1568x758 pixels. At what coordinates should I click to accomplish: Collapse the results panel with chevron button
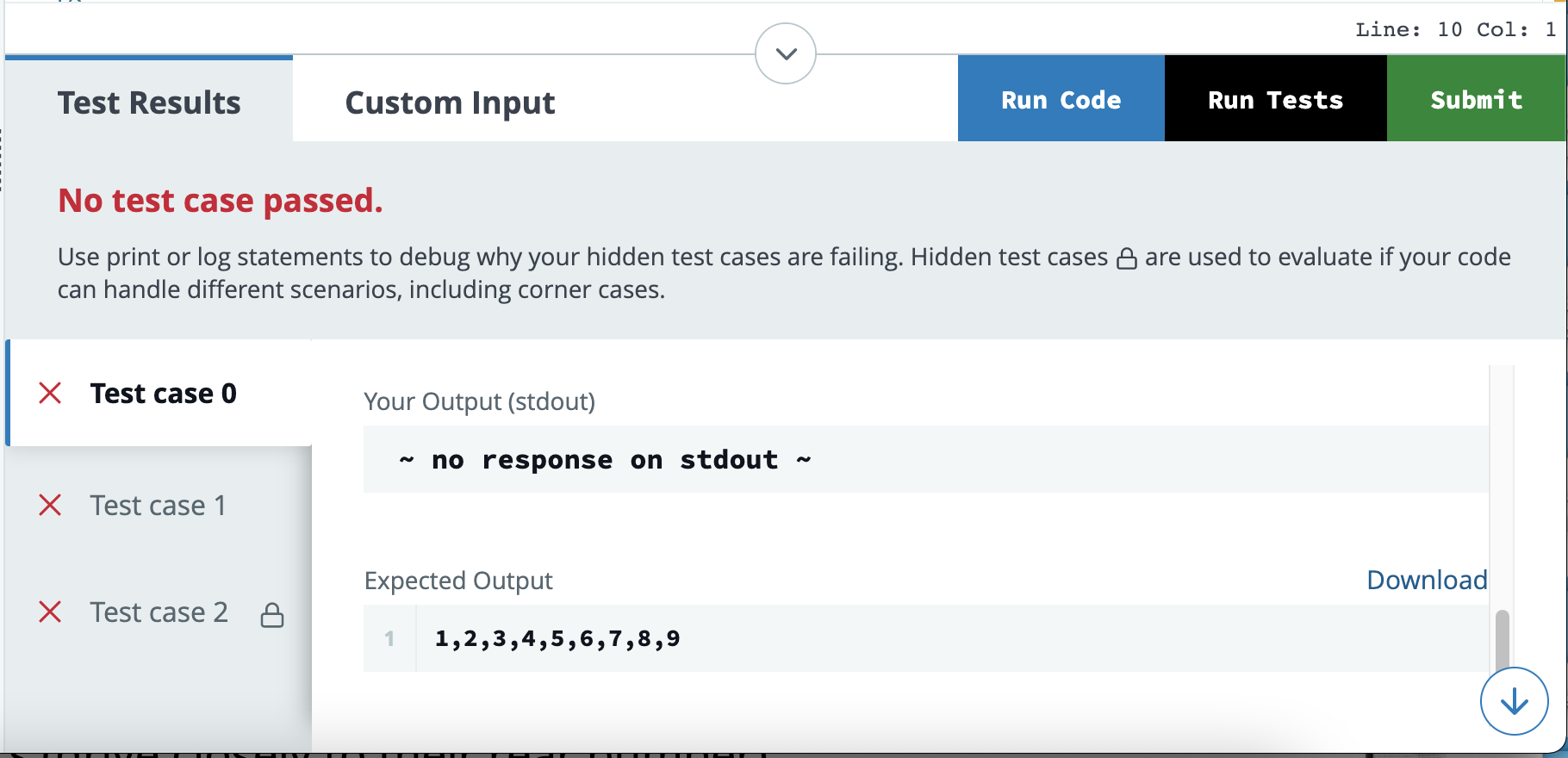[785, 53]
